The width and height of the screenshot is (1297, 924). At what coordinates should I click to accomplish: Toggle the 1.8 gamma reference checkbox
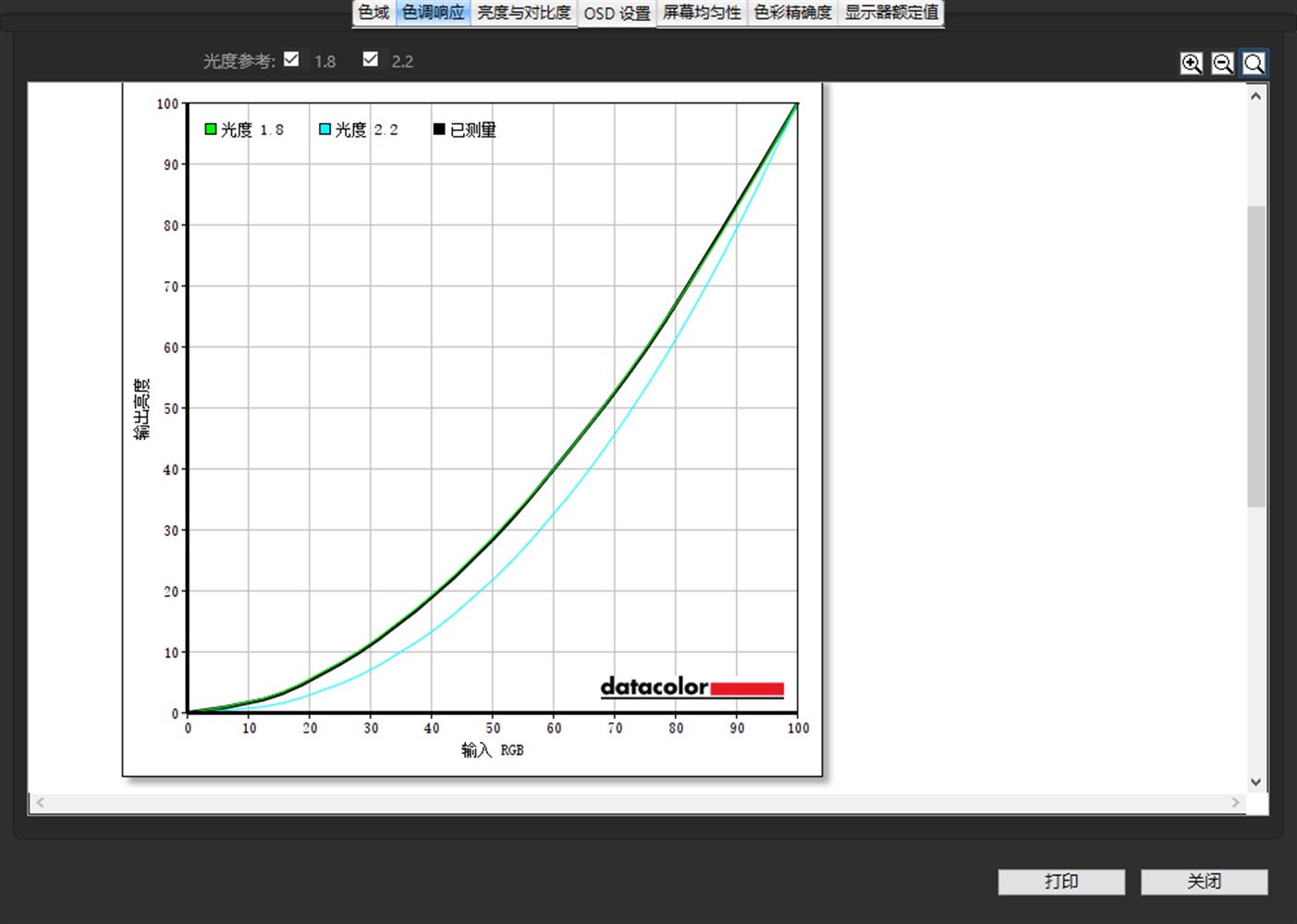point(291,59)
